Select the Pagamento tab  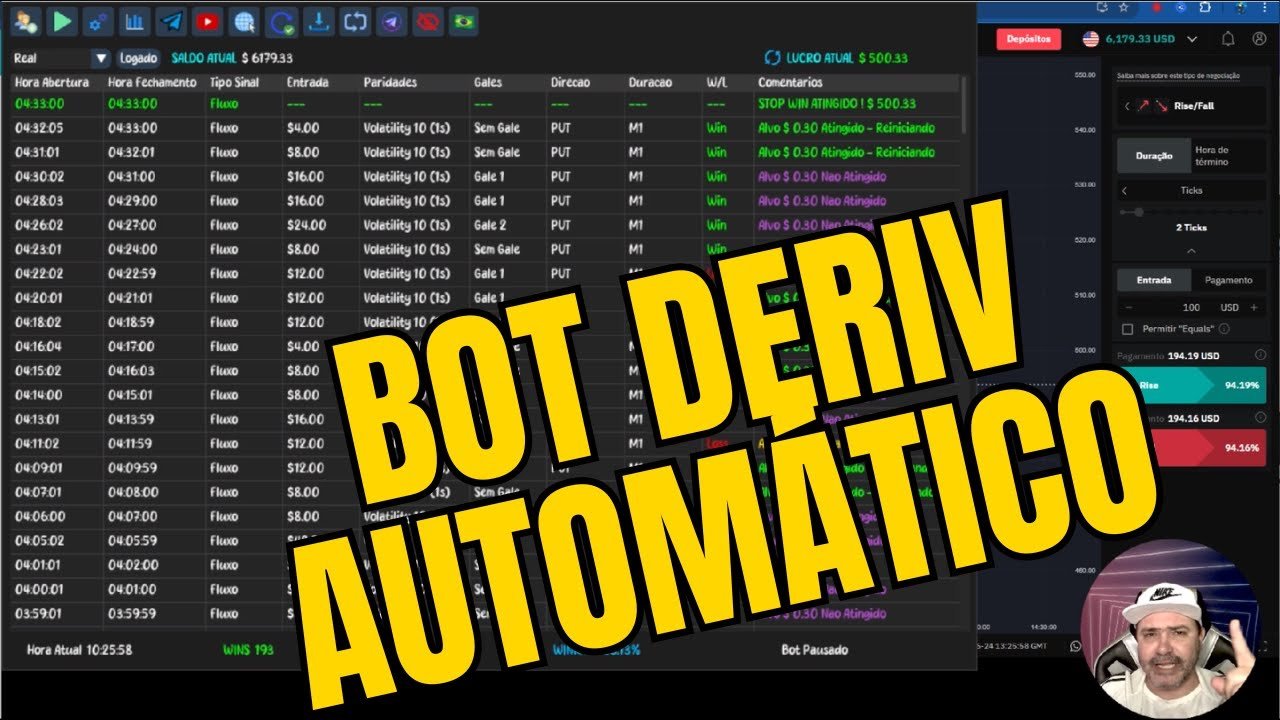(x=1228, y=280)
